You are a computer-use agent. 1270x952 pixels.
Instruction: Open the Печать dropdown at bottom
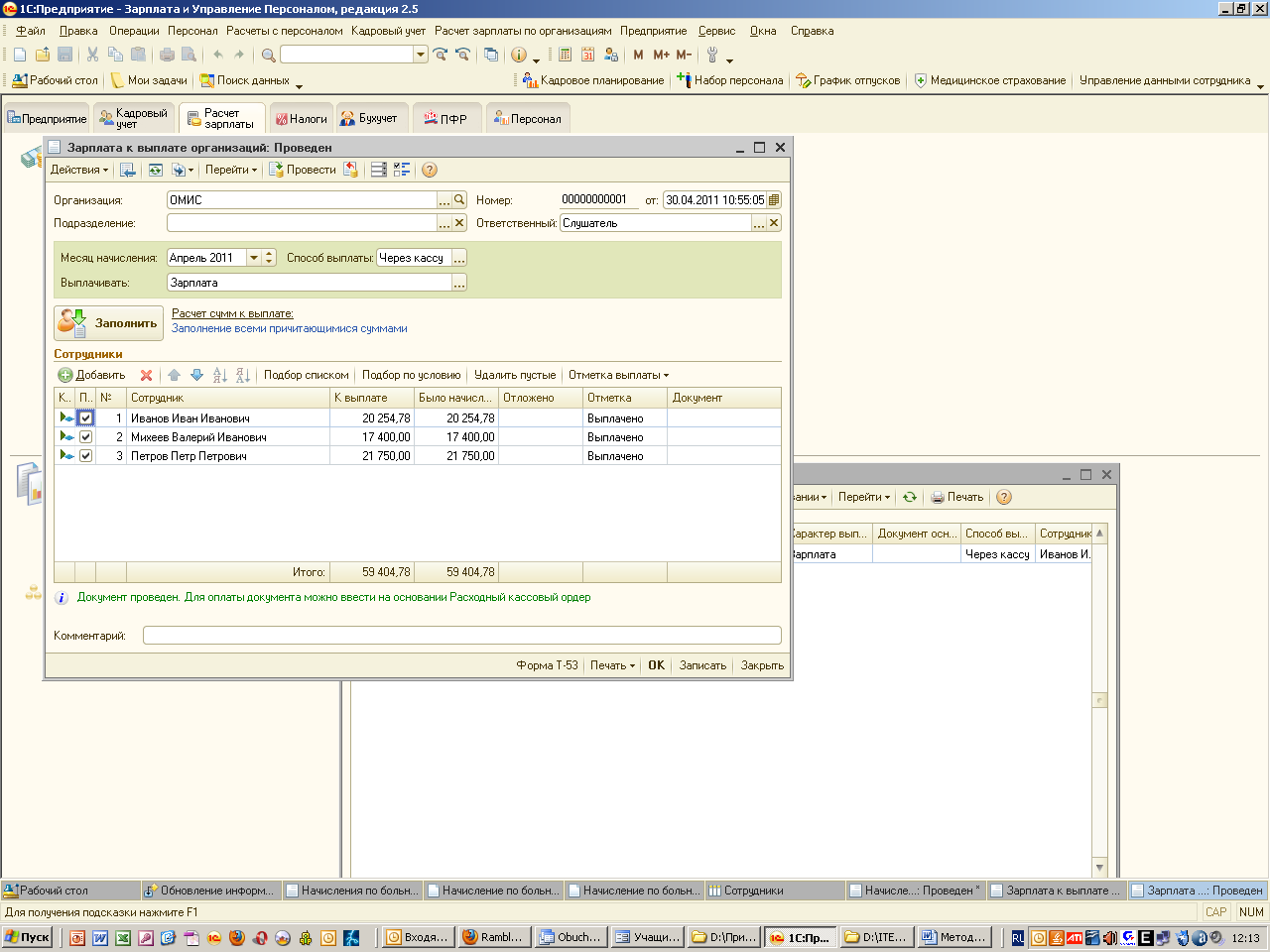pyautogui.click(x=612, y=665)
